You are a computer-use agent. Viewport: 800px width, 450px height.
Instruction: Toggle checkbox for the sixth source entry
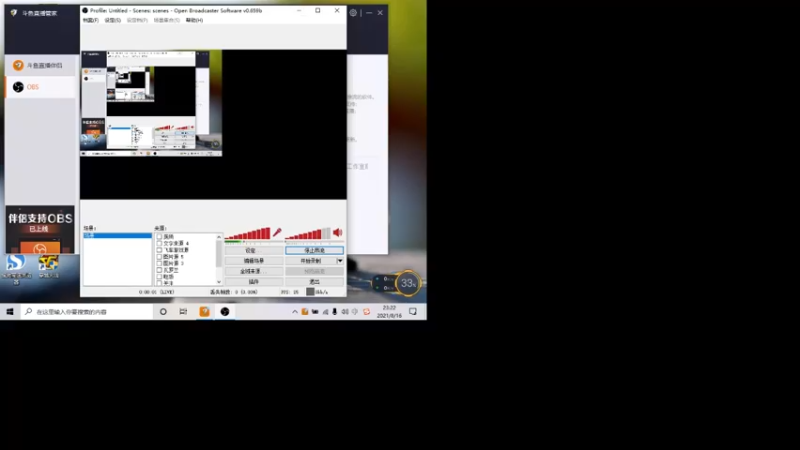pyautogui.click(x=159, y=270)
